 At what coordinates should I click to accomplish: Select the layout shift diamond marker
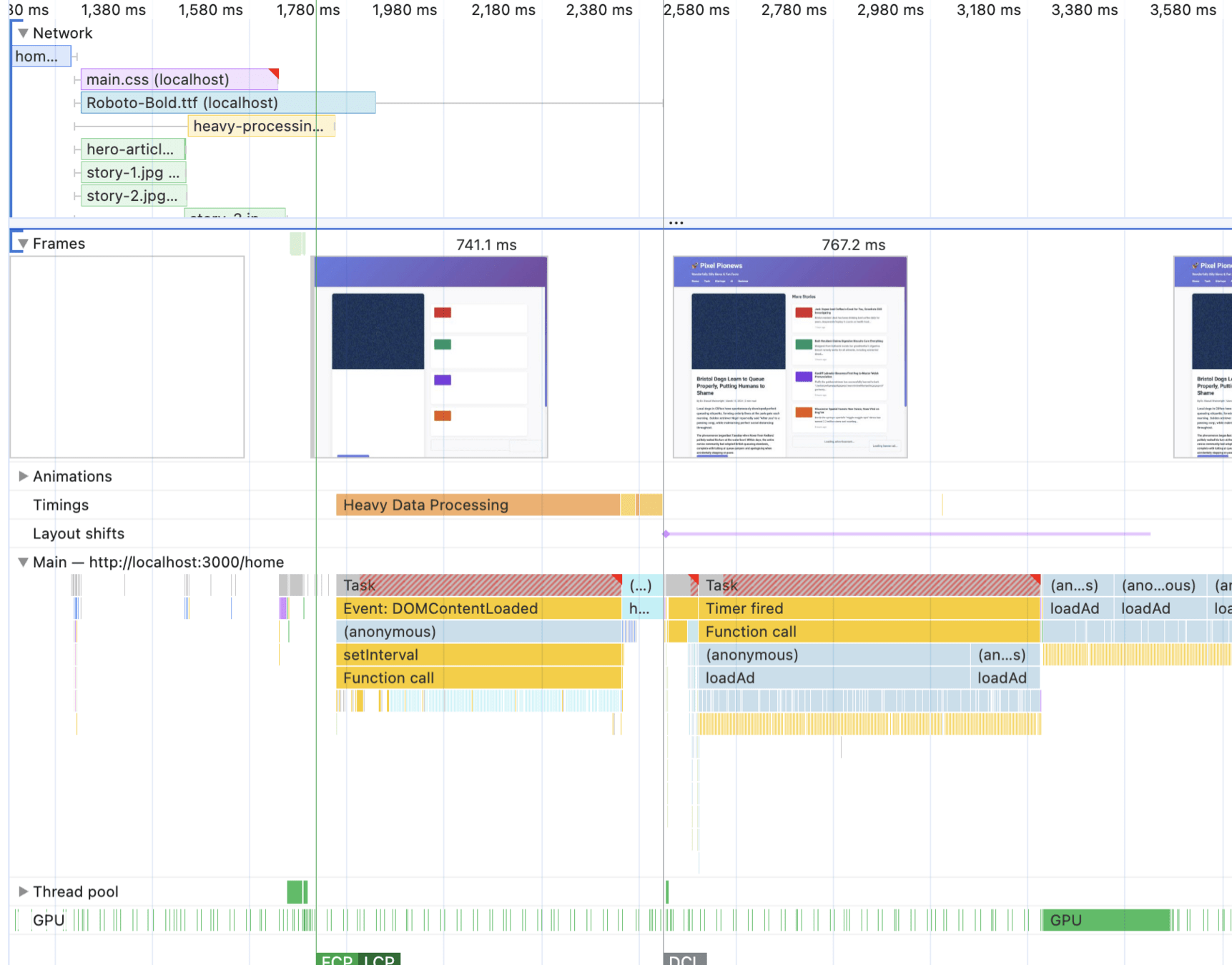pos(666,534)
